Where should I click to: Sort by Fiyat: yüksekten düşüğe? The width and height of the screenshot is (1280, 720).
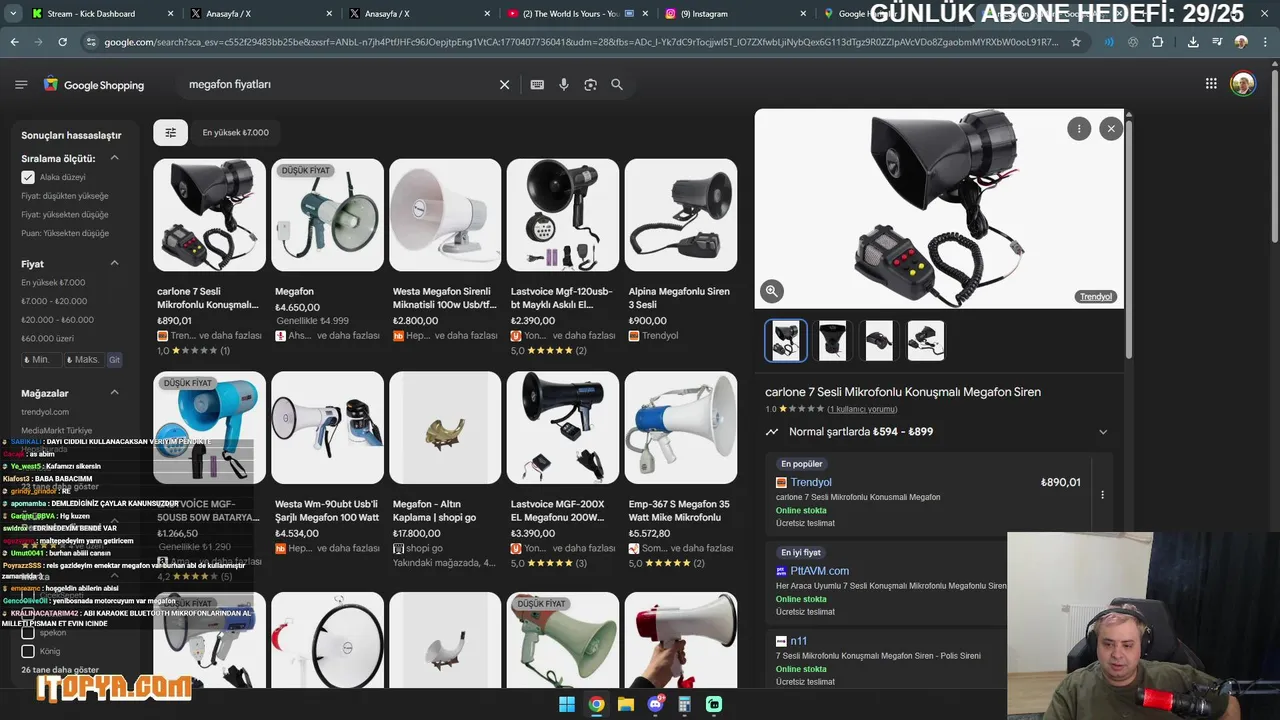[65, 214]
